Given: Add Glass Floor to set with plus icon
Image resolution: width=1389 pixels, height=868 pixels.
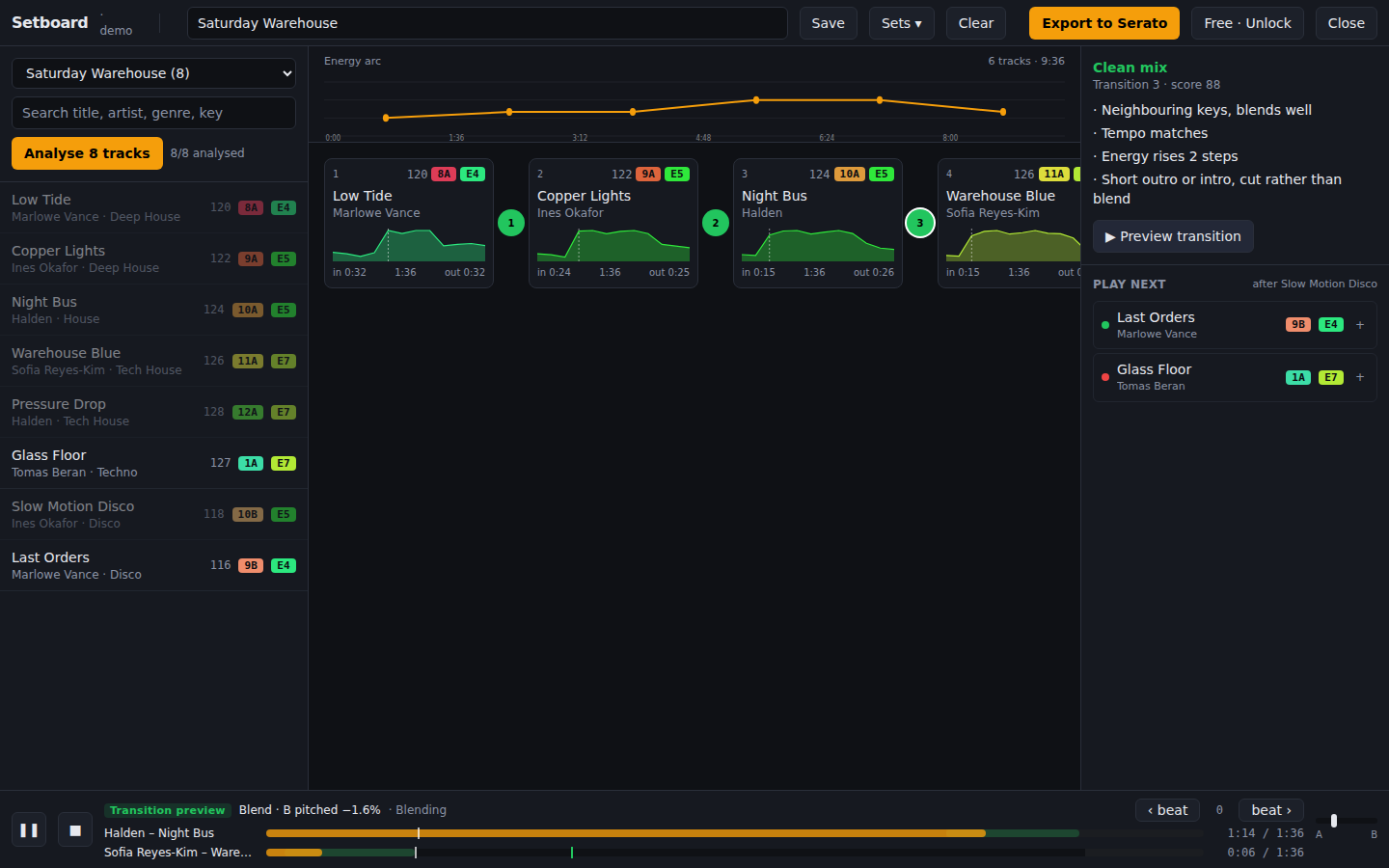Looking at the screenshot, I should point(1360,377).
